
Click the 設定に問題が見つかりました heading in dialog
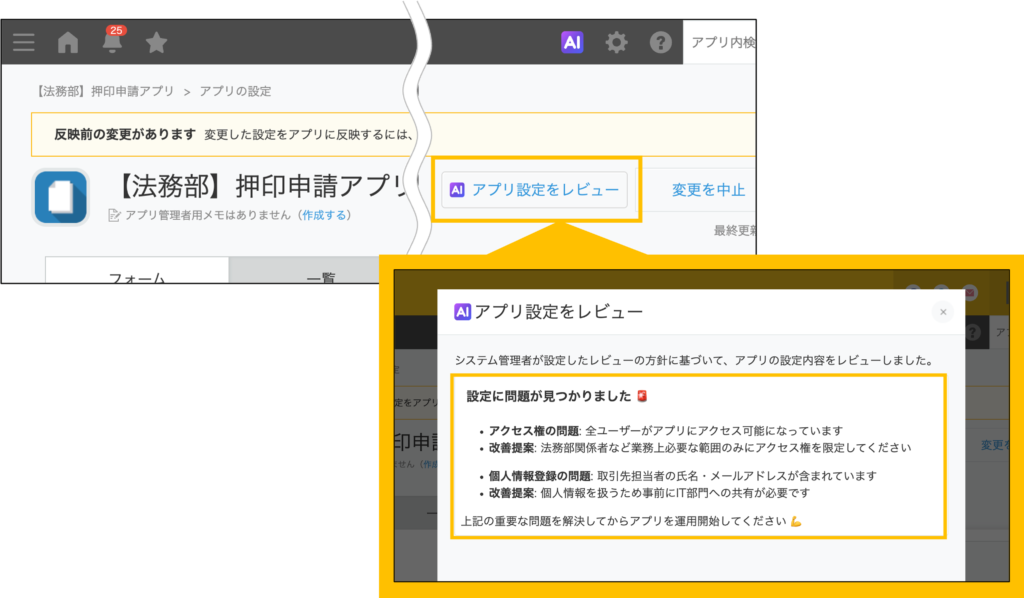pos(550,396)
